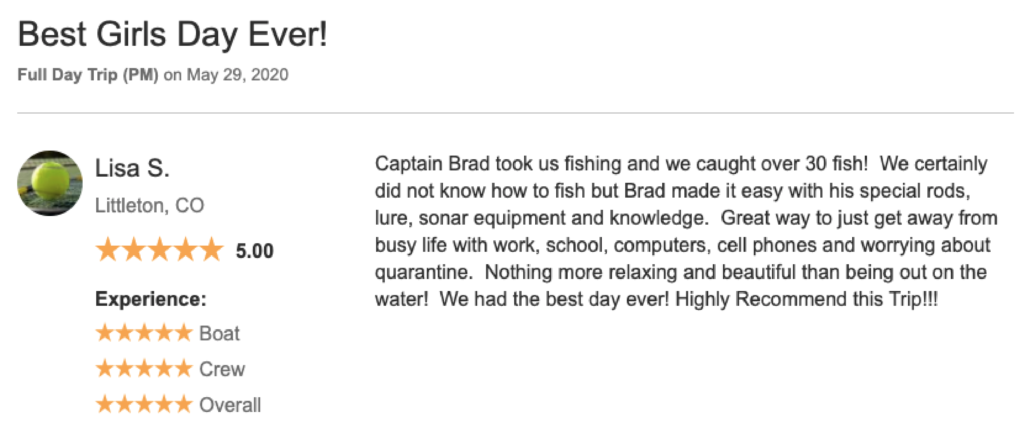Click the Crew rating label
The width and height of the screenshot is (1024, 444).
[x=222, y=370]
